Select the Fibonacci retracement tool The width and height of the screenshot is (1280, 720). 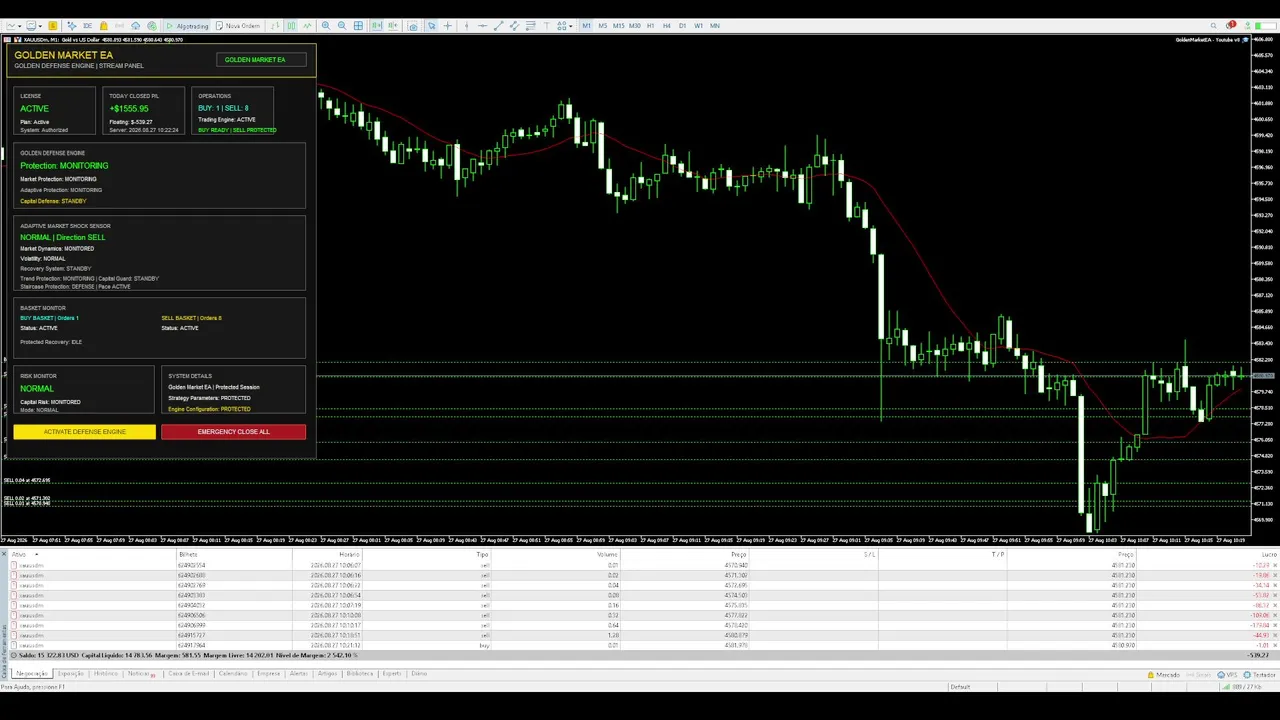[530, 26]
